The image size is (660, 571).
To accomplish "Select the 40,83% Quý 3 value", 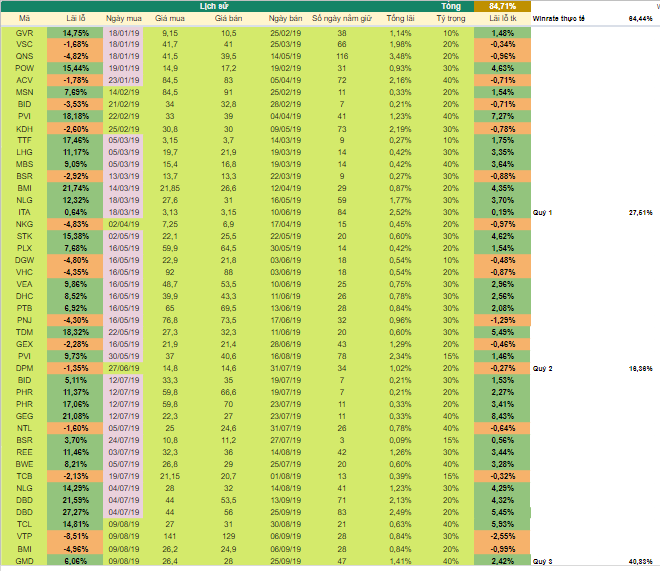I will (x=640, y=561).
